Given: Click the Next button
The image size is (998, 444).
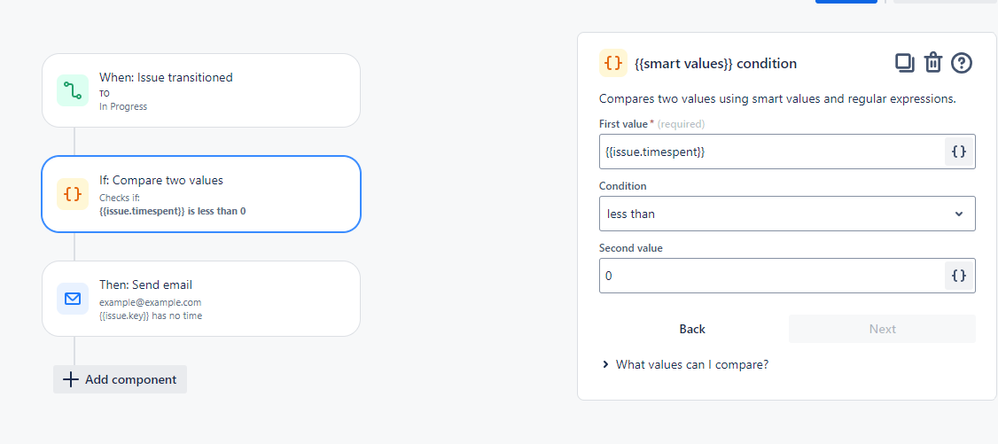Looking at the screenshot, I should [x=882, y=329].
